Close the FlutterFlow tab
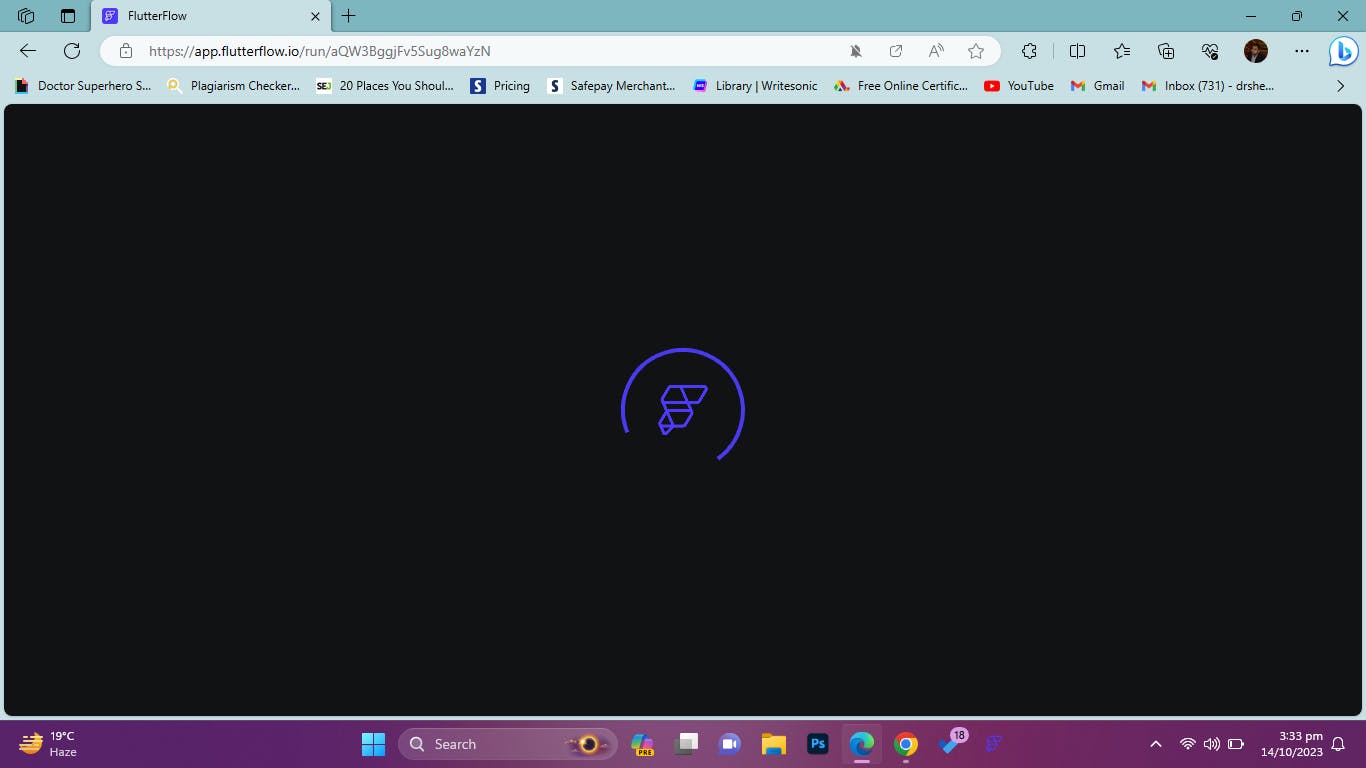The image size is (1366, 768). point(316,16)
